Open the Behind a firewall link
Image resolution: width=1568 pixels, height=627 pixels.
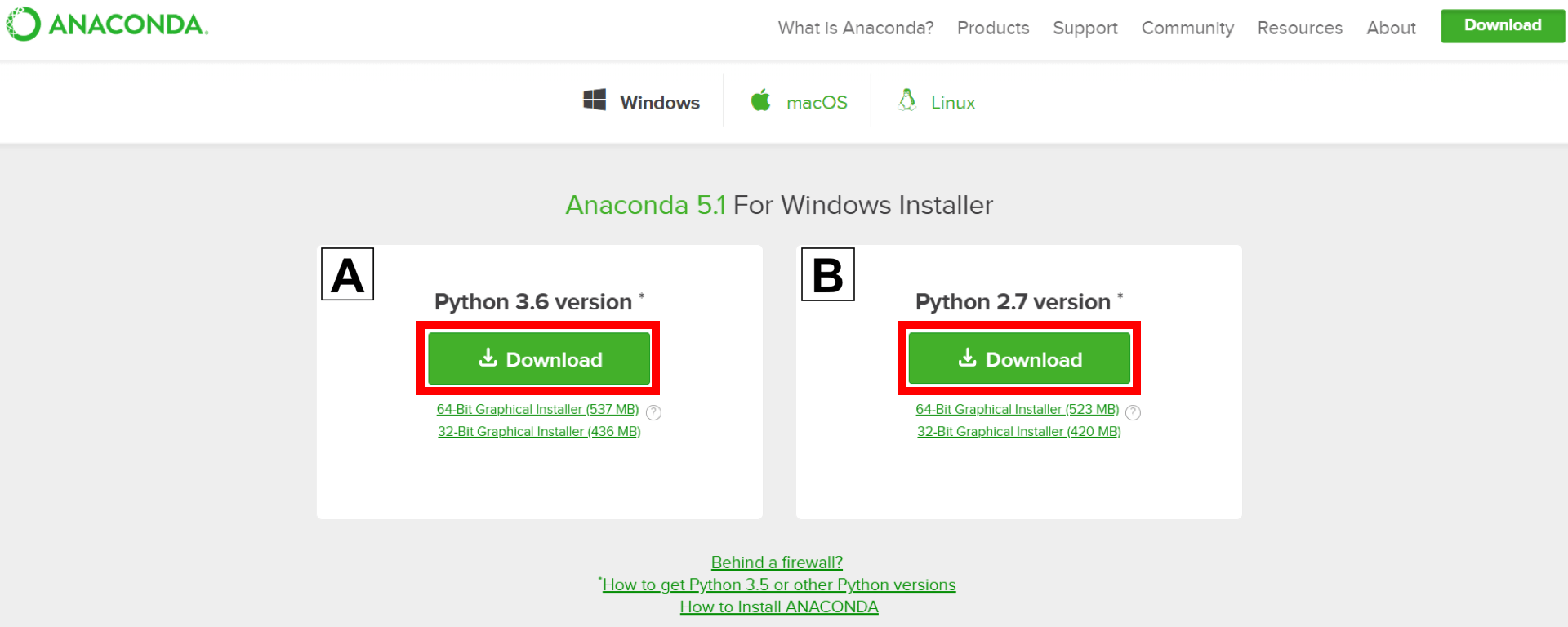pyautogui.click(x=777, y=562)
